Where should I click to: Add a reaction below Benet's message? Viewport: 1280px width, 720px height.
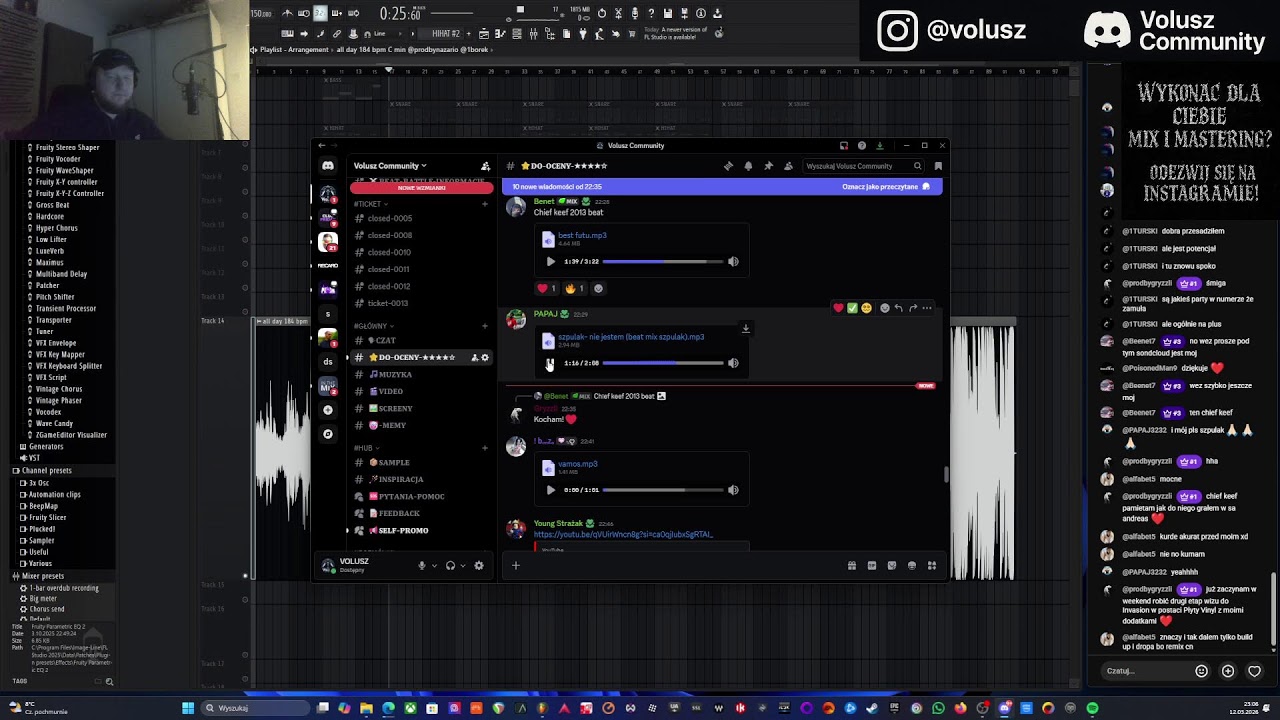point(598,288)
